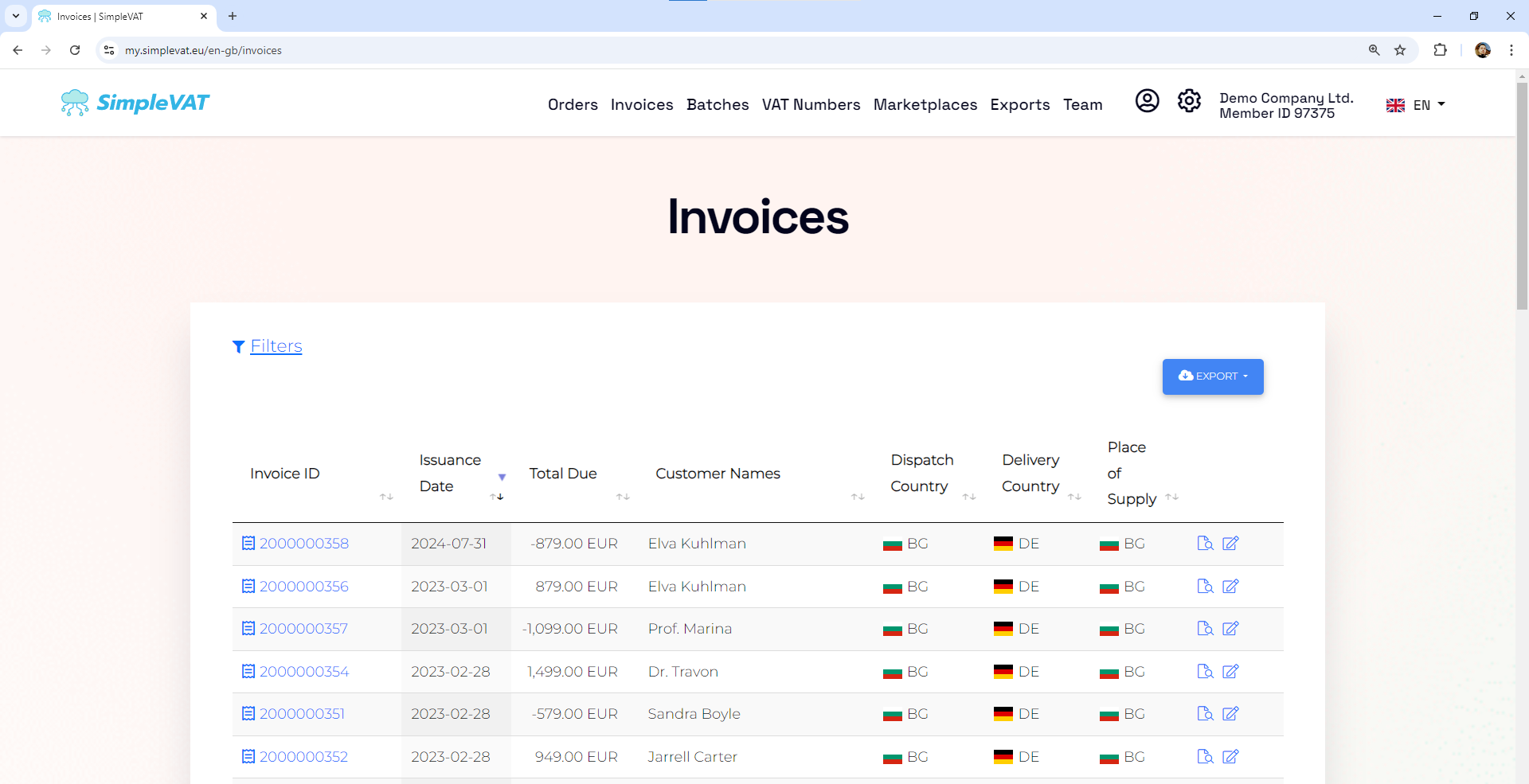Viewport: 1529px width, 784px height.
Task: Edit invoice 2000000358 pencil icon
Action: coord(1230,544)
